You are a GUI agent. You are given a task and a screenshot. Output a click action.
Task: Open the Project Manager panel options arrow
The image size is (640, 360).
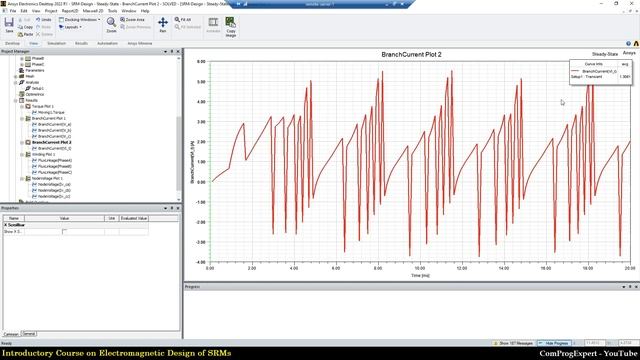tap(165, 51)
